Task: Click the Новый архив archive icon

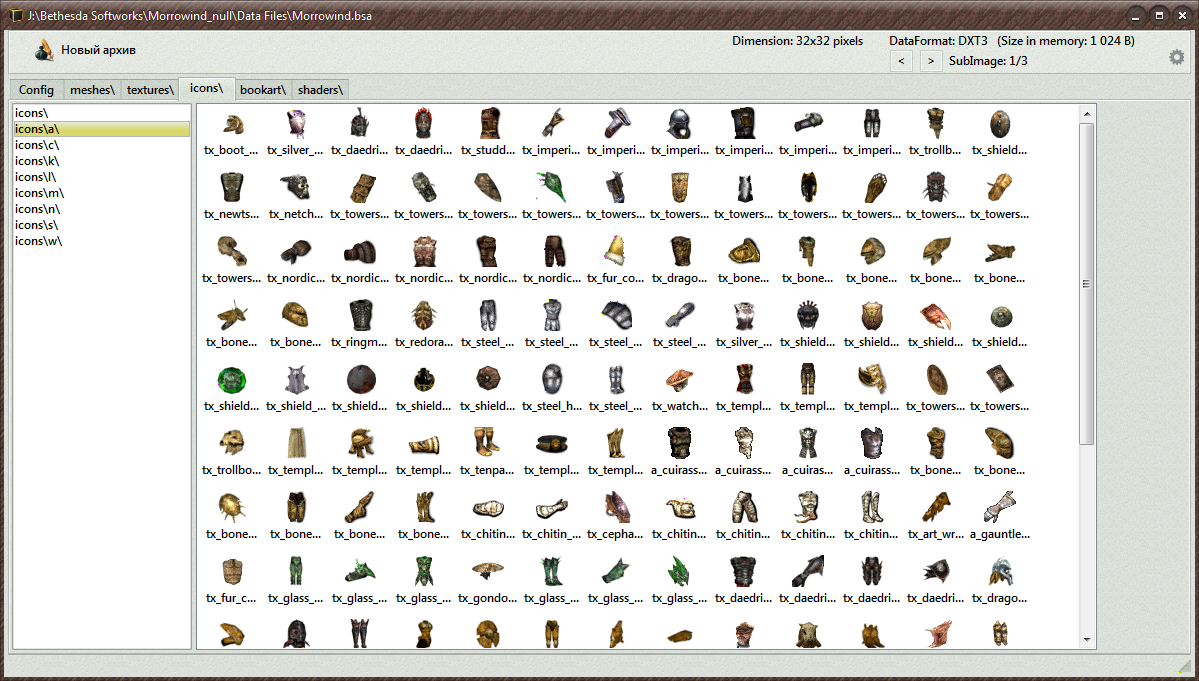Action: click(44, 50)
